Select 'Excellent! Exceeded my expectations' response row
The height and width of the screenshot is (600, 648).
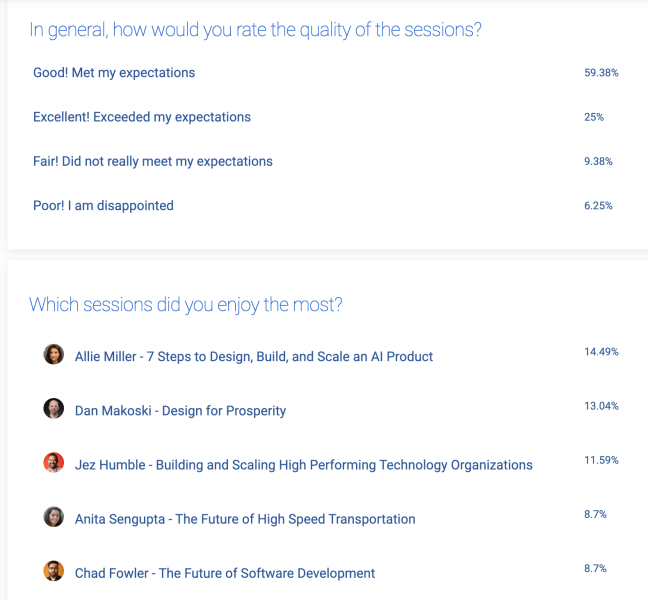click(x=326, y=117)
